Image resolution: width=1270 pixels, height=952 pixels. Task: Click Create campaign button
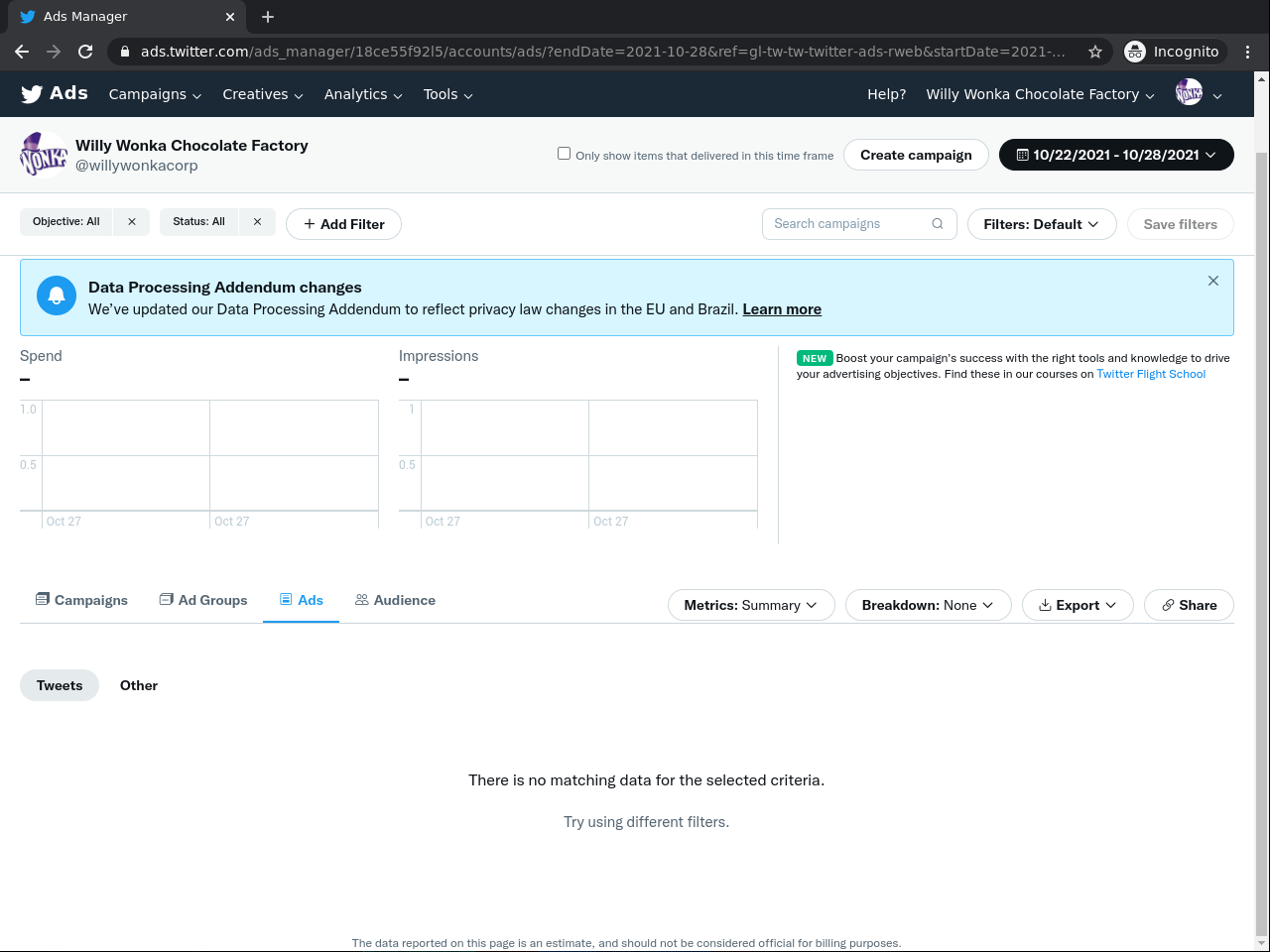916,155
